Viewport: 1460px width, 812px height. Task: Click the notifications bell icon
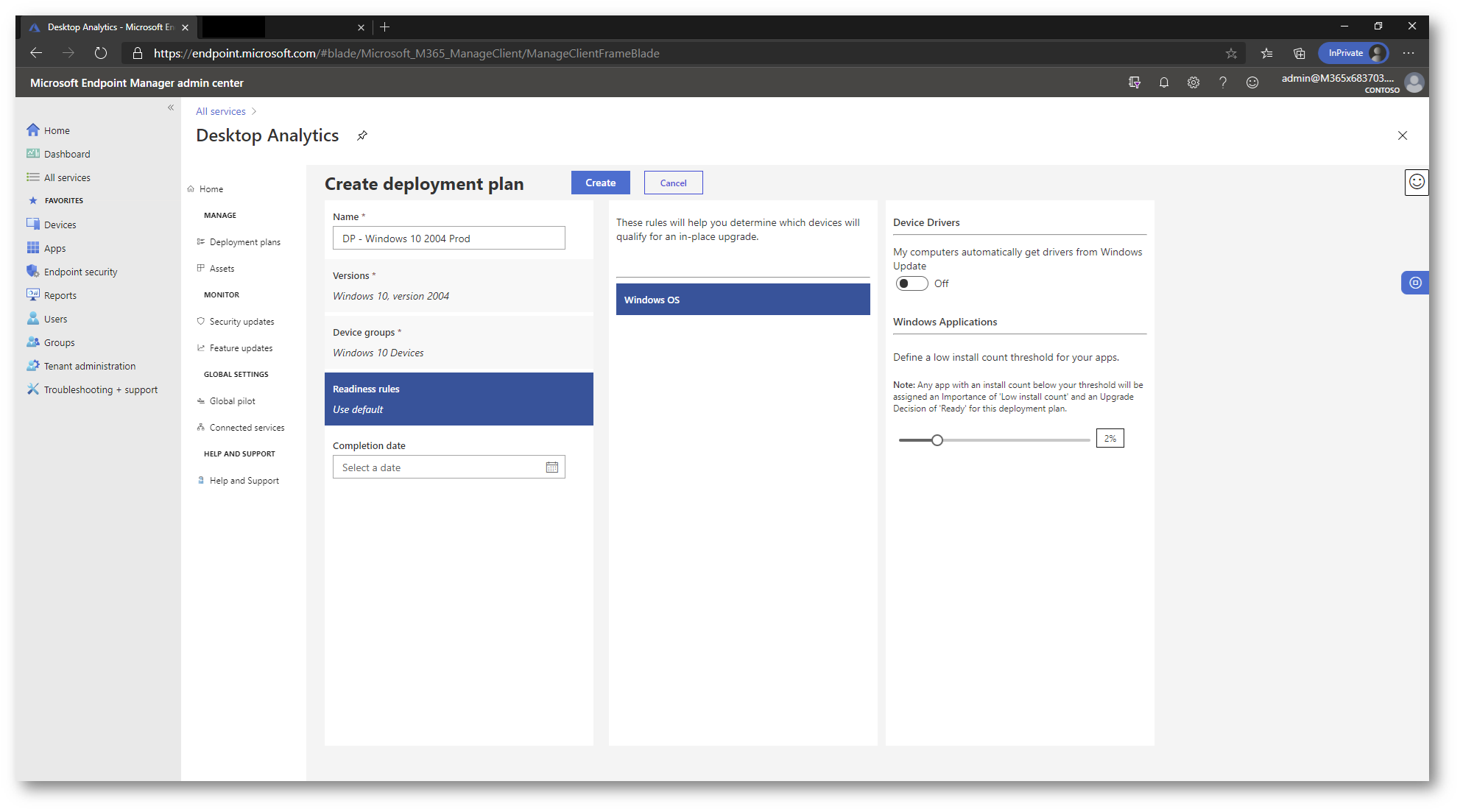1164,82
